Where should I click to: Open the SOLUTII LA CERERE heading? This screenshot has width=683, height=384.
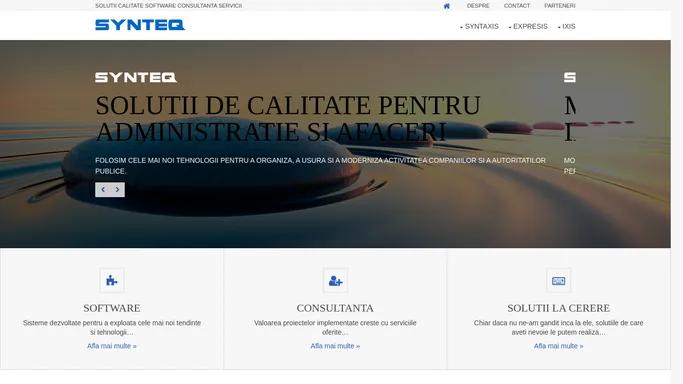[x=558, y=308]
